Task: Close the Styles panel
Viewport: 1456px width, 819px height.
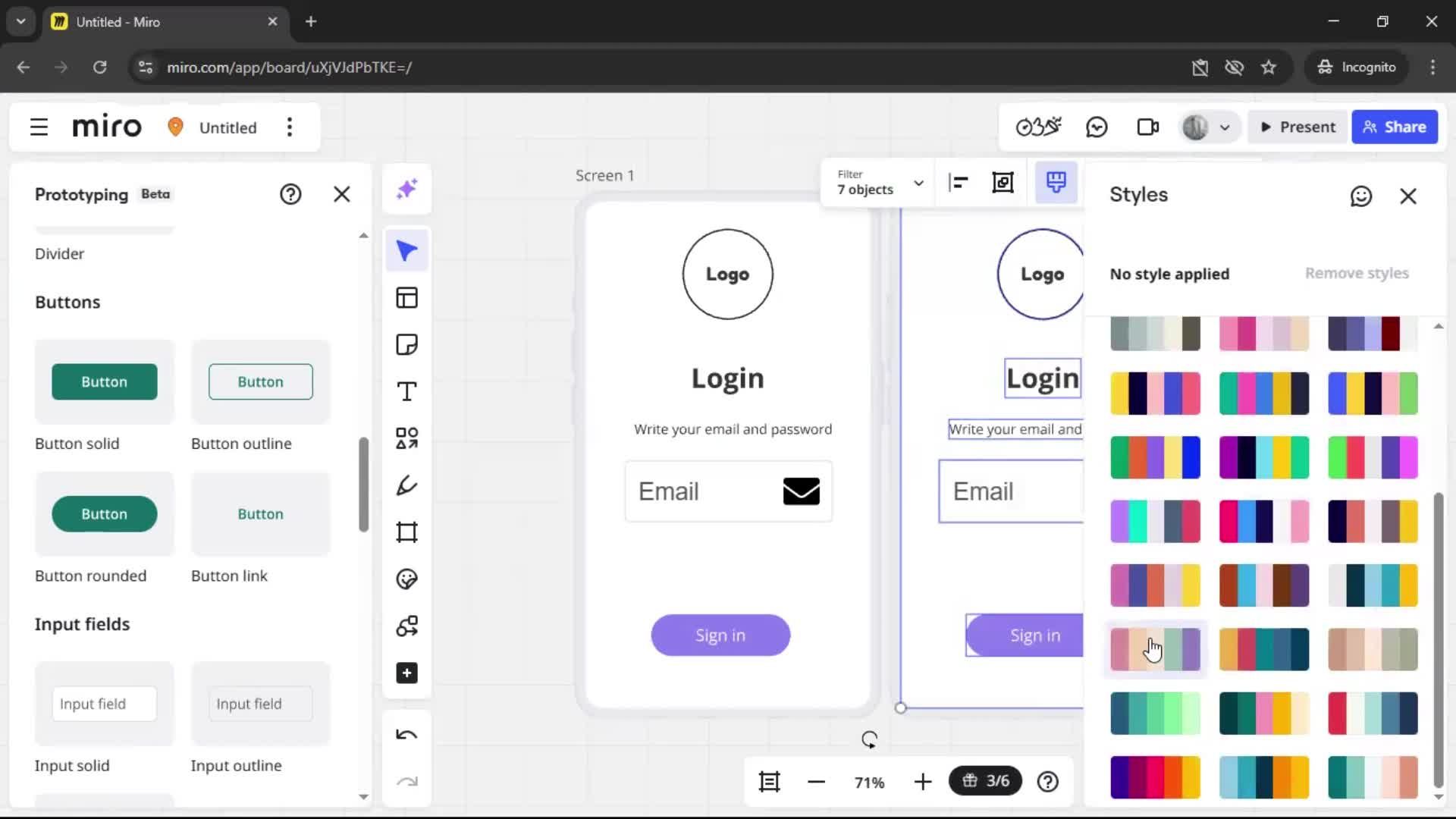Action: [1408, 196]
